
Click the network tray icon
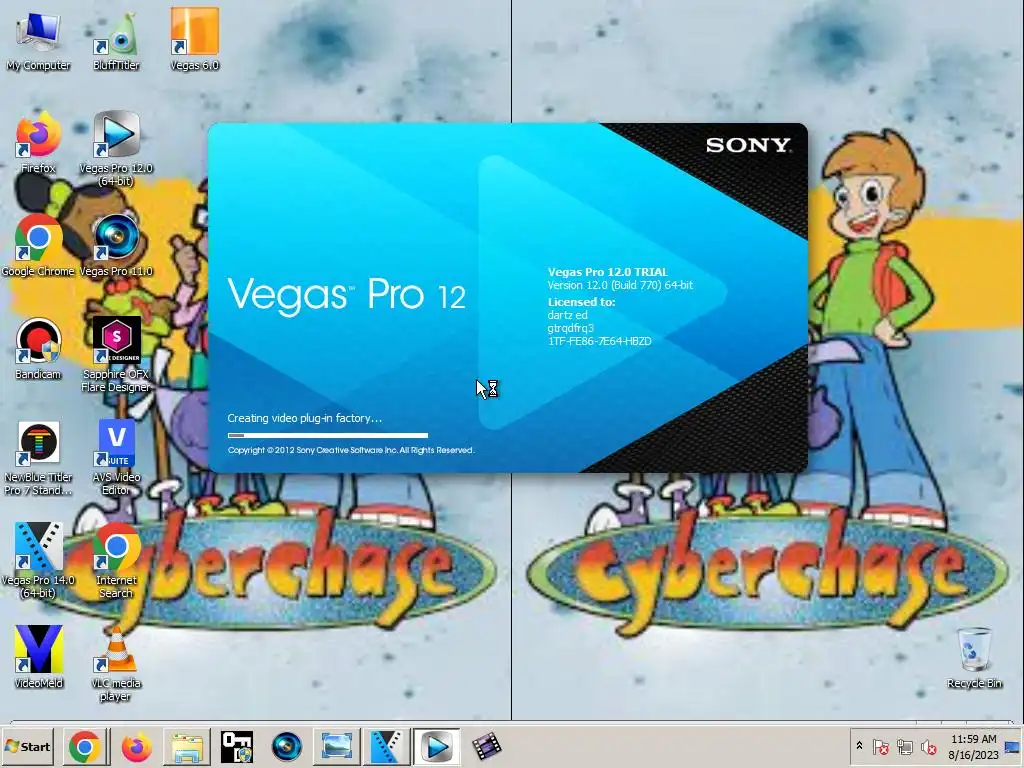click(904, 746)
